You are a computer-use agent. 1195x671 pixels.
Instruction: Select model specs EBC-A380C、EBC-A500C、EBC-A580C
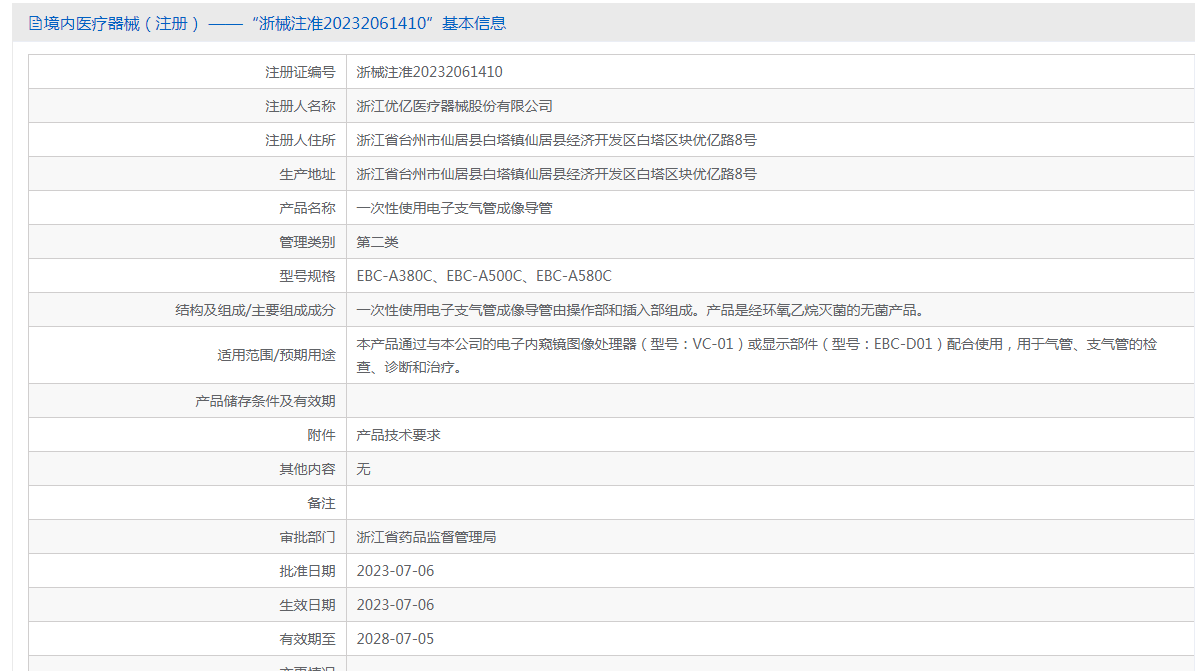[484, 276]
